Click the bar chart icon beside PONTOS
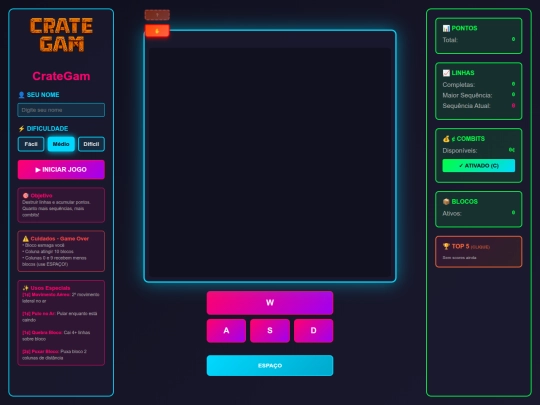Viewport: 540px width, 405px height. pos(446,28)
